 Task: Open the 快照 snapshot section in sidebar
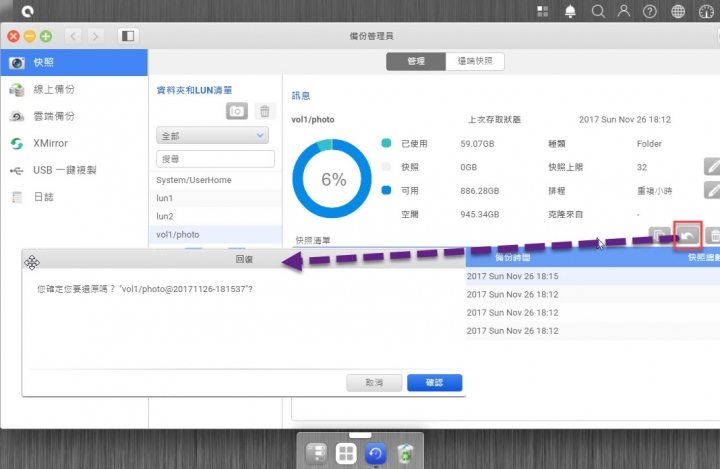(74, 62)
